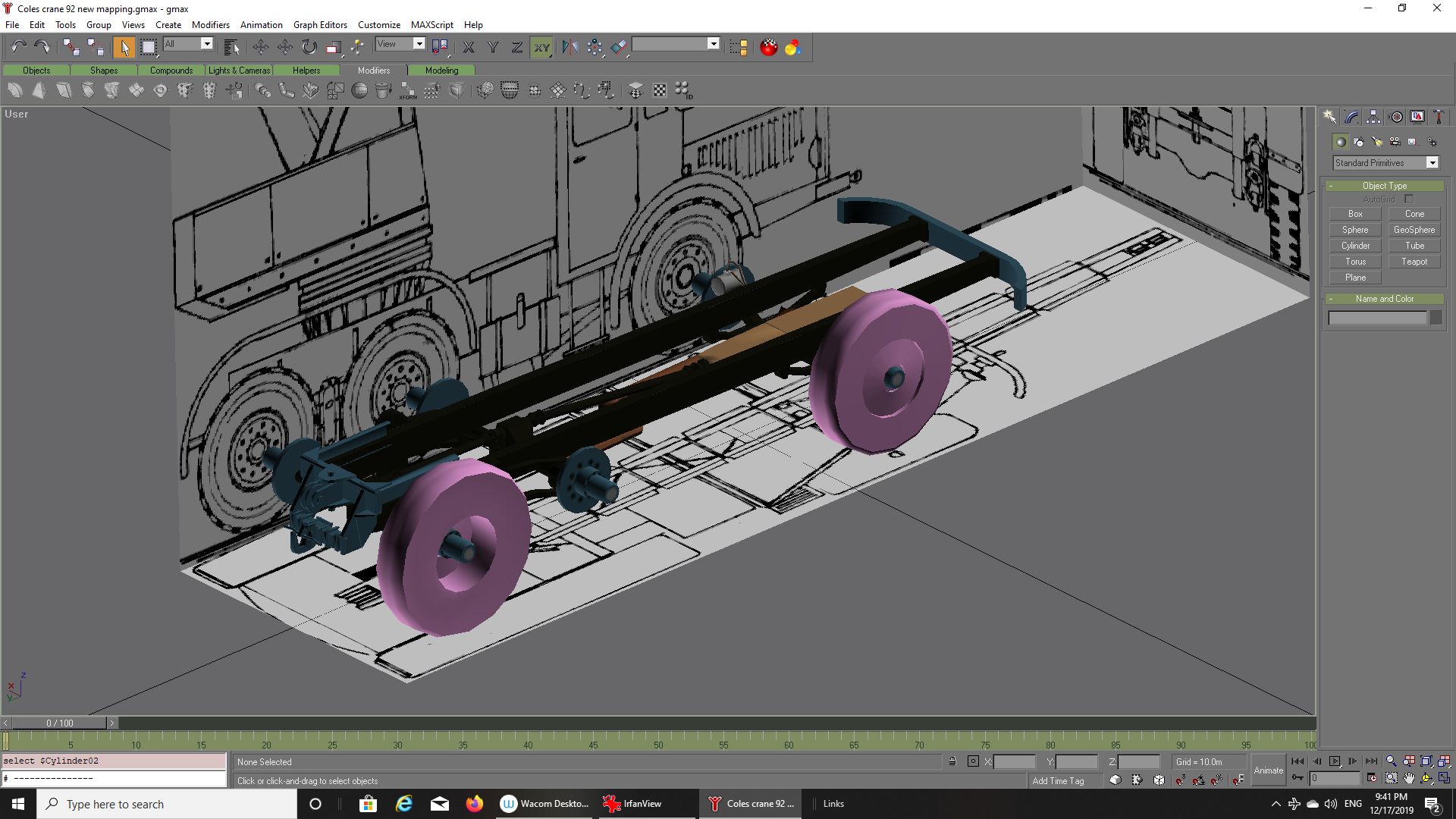Viewport: 1456px width, 819px height.
Task: Open IrfanView from the taskbar
Action: click(x=633, y=804)
